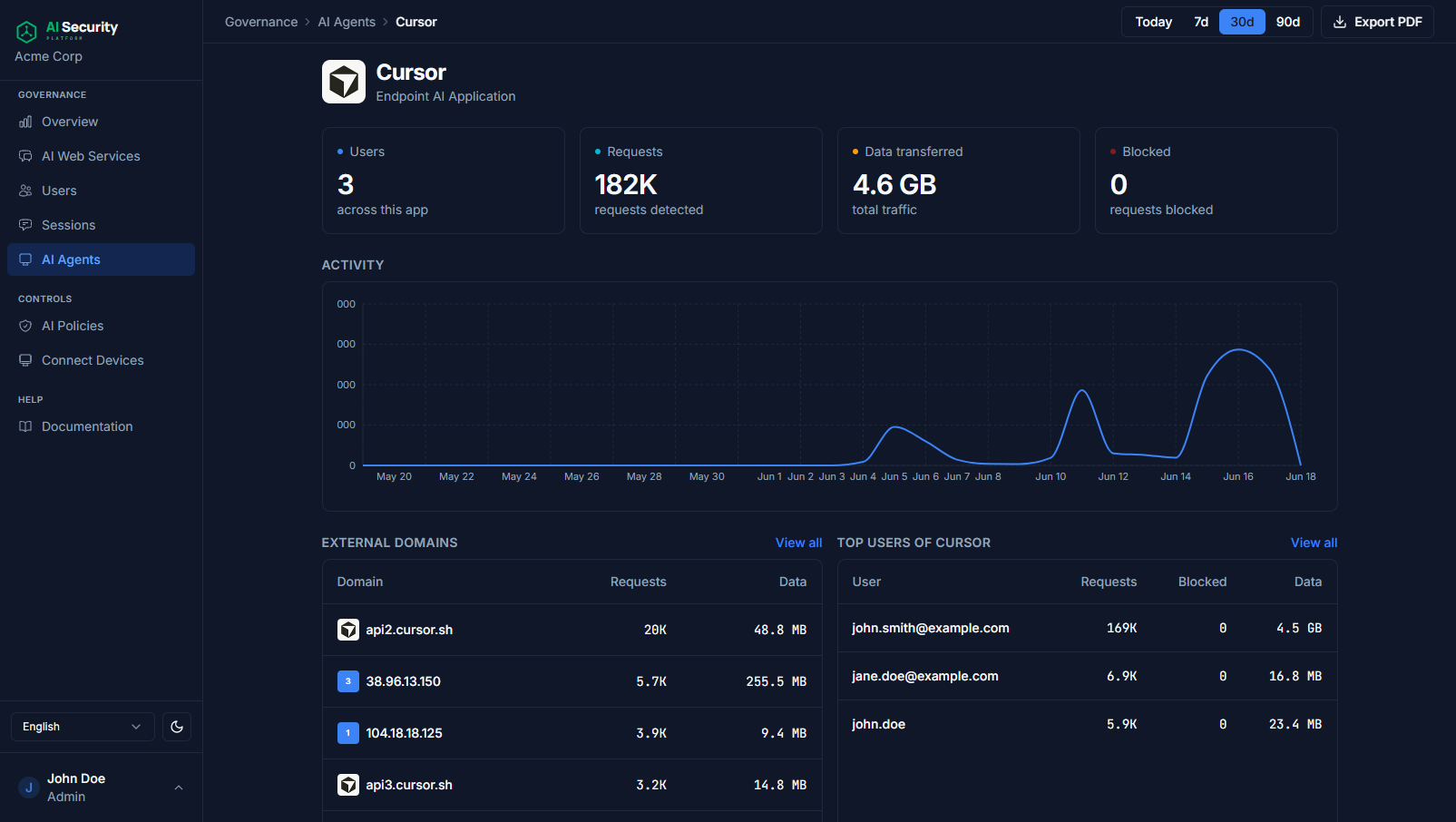Image resolution: width=1456 pixels, height=822 pixels.
Task: Click the AI Web Services chat icon
Action: (25, 156)
